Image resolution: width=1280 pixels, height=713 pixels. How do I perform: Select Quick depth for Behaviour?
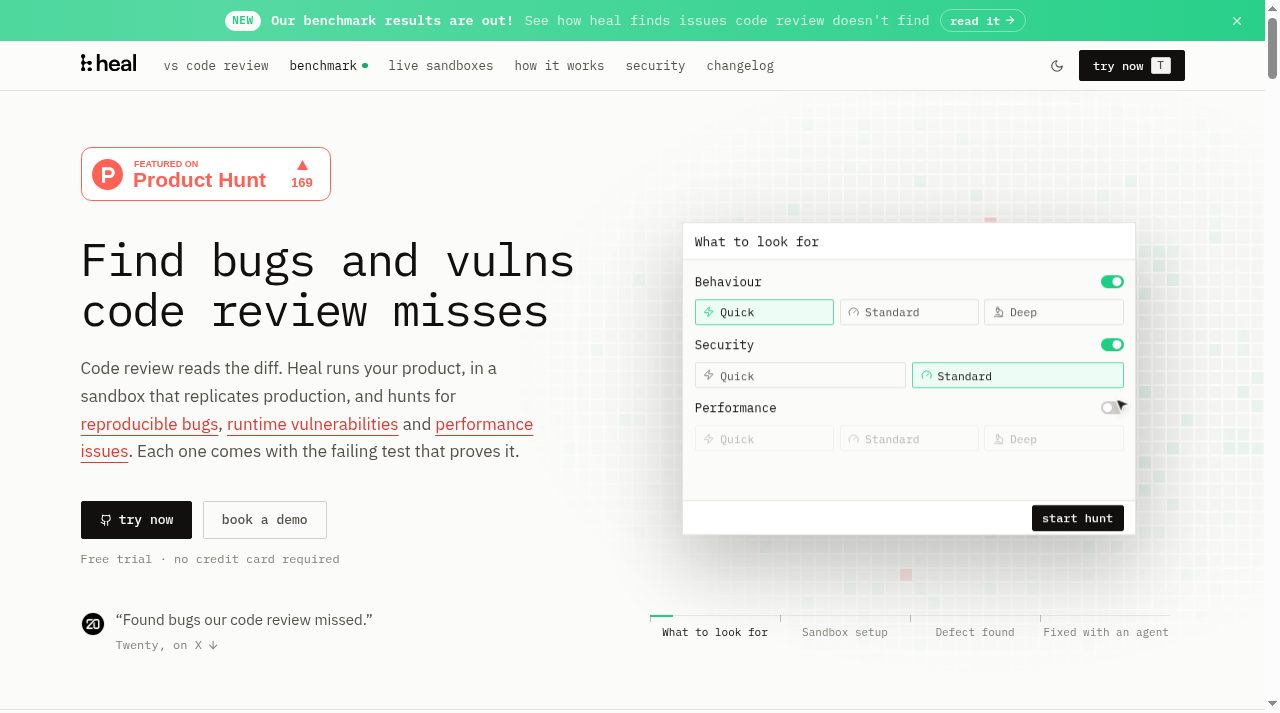[x=764, y=312]
